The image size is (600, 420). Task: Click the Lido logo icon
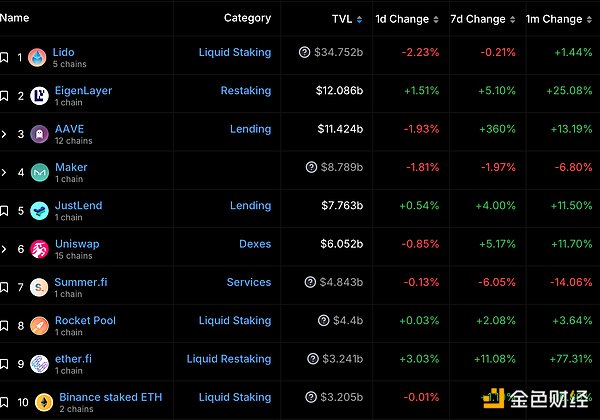(x=38, y=58)
